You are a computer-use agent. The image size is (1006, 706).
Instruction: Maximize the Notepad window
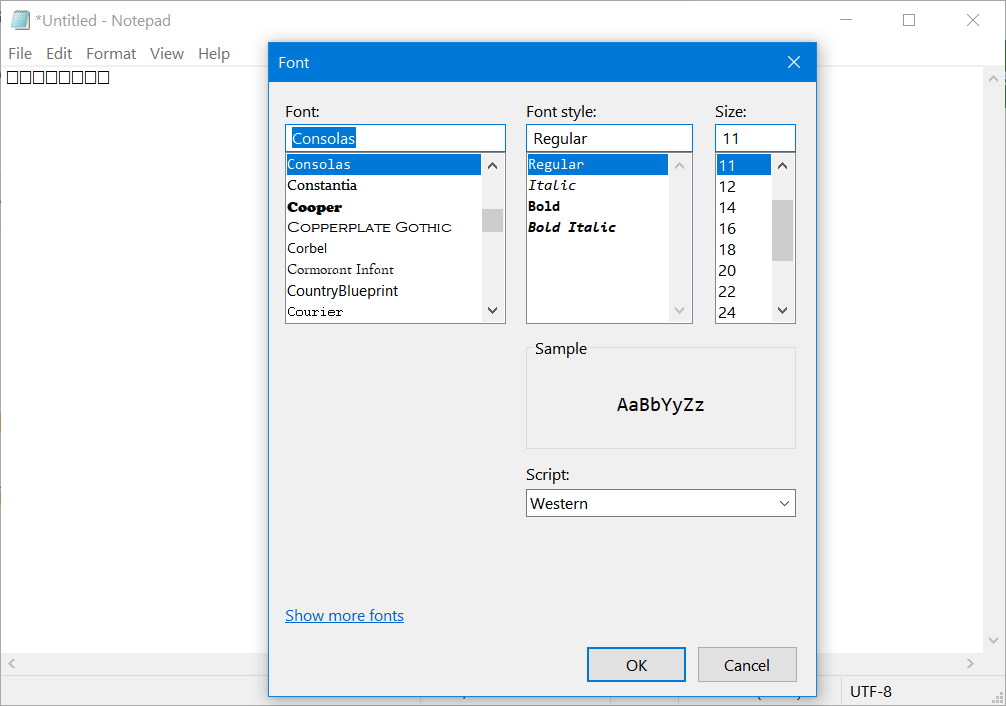pyautogui.click(x=909, y=20)
